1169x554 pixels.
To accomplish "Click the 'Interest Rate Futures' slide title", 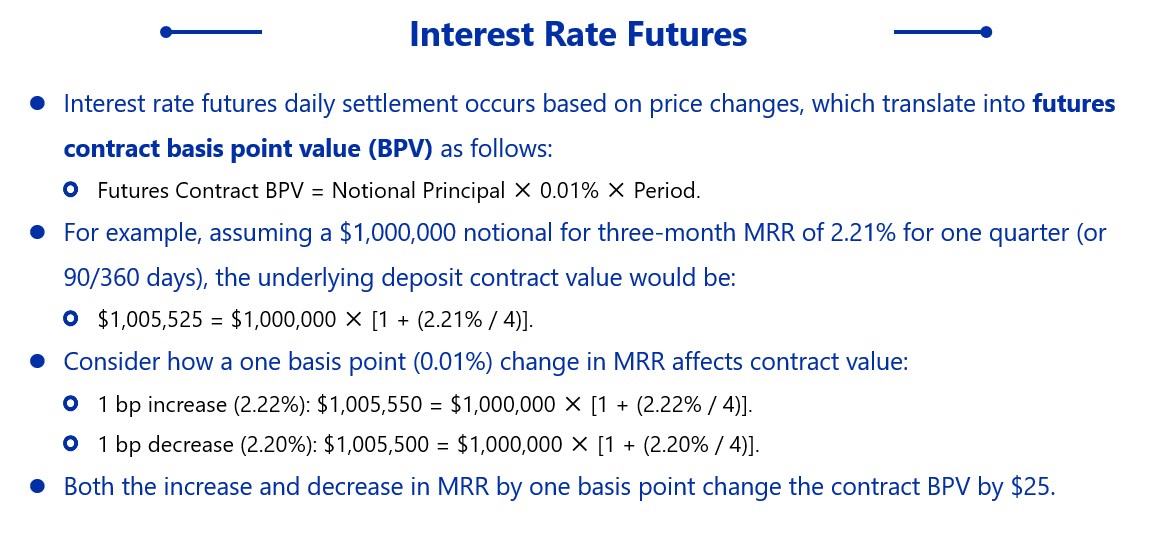I will [x=578, y=34].
